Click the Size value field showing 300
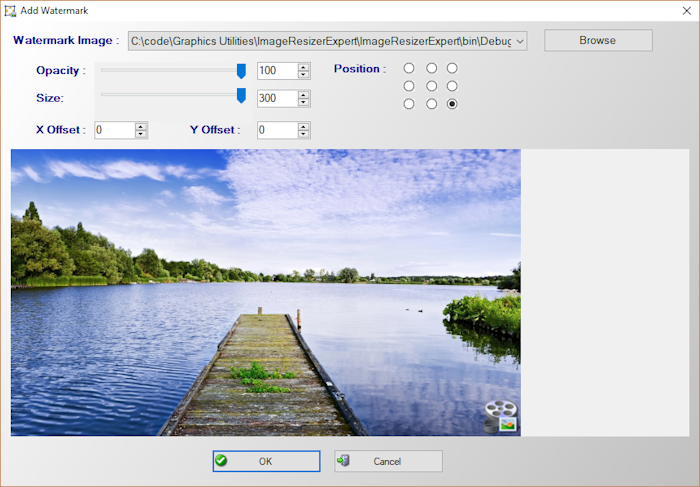The image size is (700, 487). coord(277,98)
